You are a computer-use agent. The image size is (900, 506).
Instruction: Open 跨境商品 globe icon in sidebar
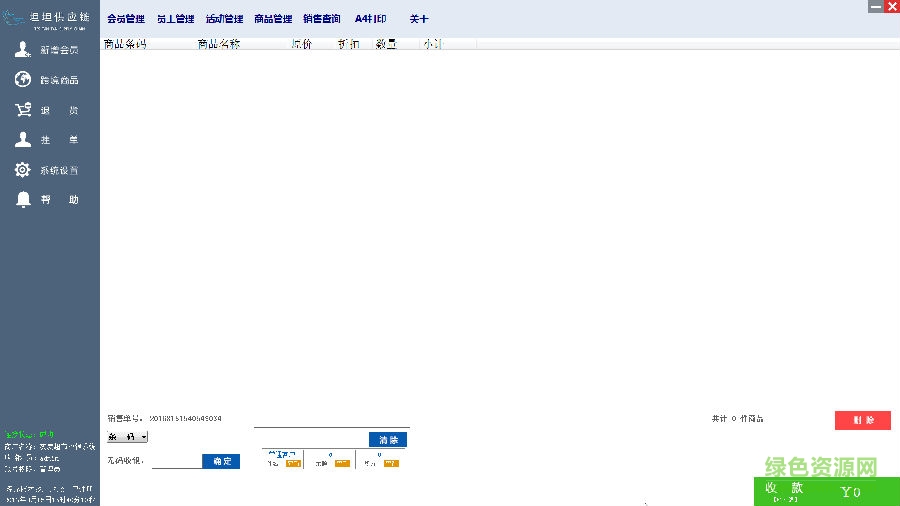coord(22,80)
